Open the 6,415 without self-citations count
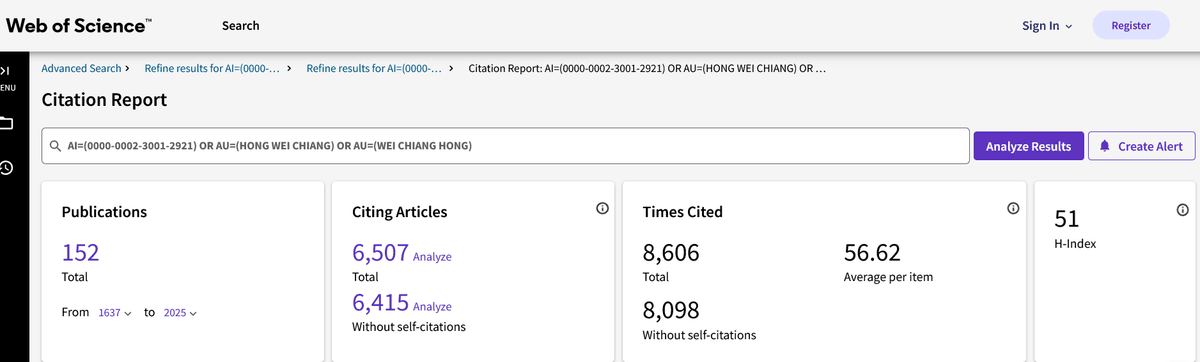Image resolution: width=1200 pixels, height=362 pixels. coord(380,303)
